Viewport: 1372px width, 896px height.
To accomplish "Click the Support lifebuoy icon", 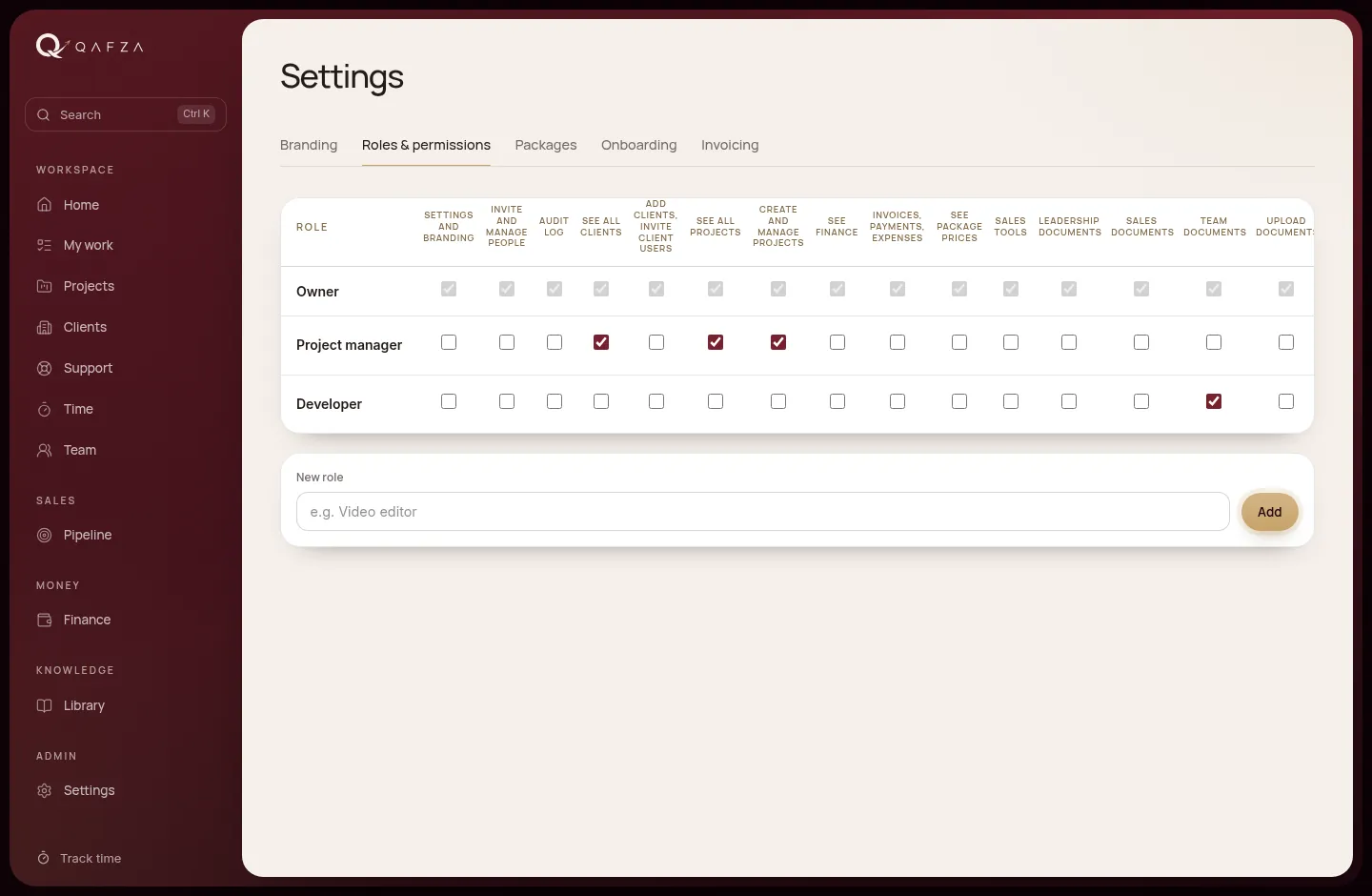I will [x=44, y=368].
